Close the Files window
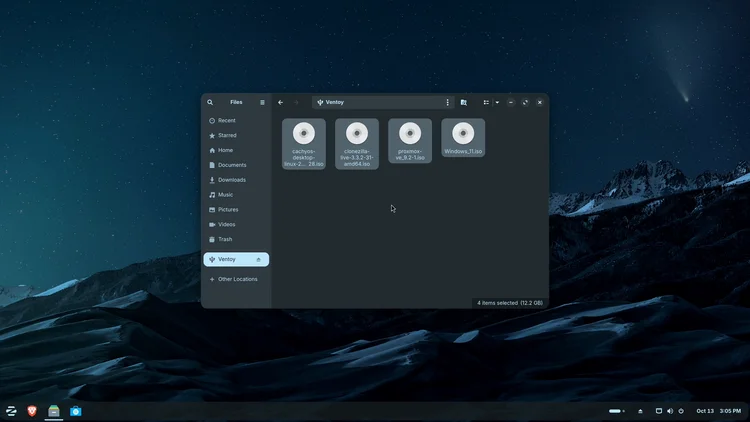Viewport: 750px width, 422px height. [x=540, y=102]
